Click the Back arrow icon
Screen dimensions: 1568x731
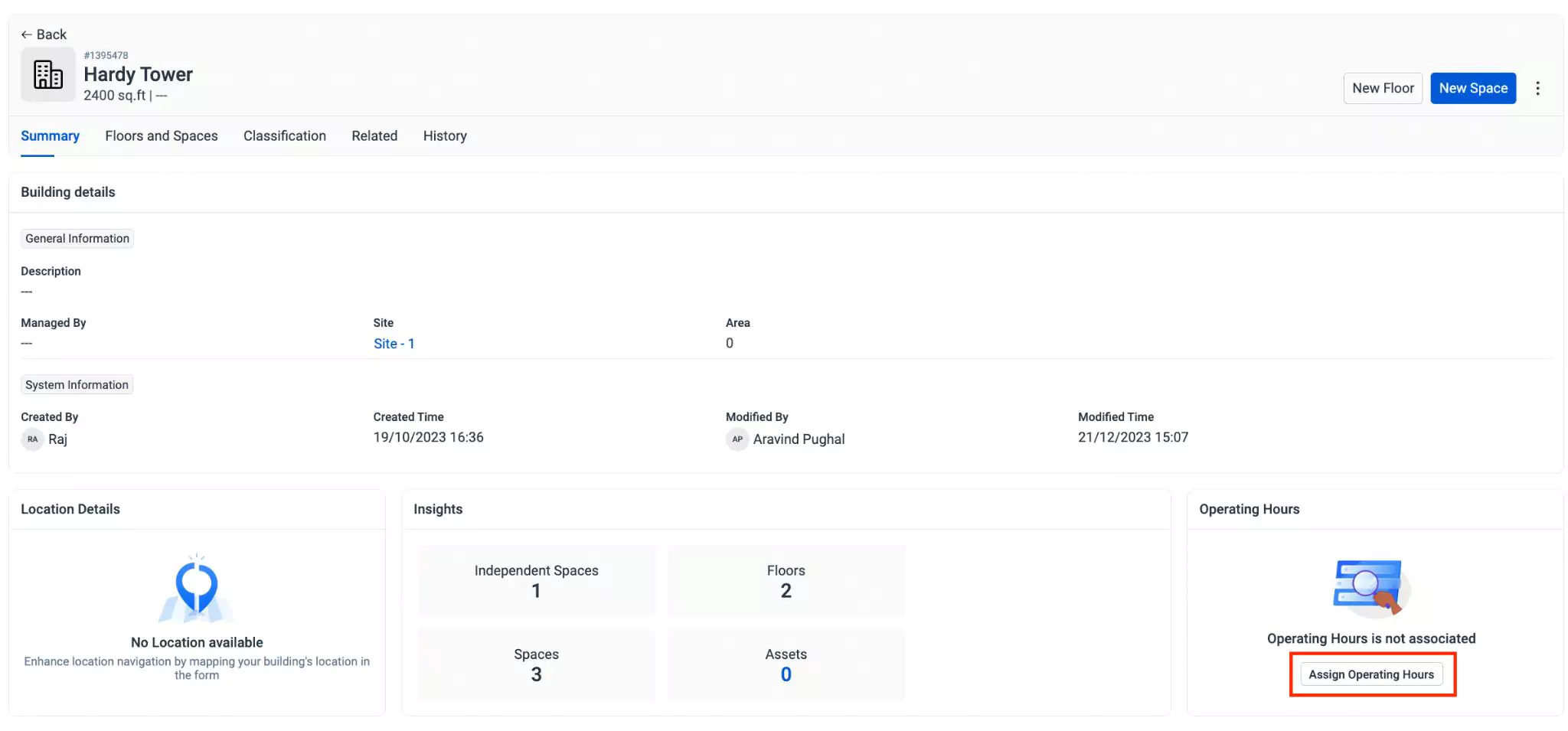26,34
